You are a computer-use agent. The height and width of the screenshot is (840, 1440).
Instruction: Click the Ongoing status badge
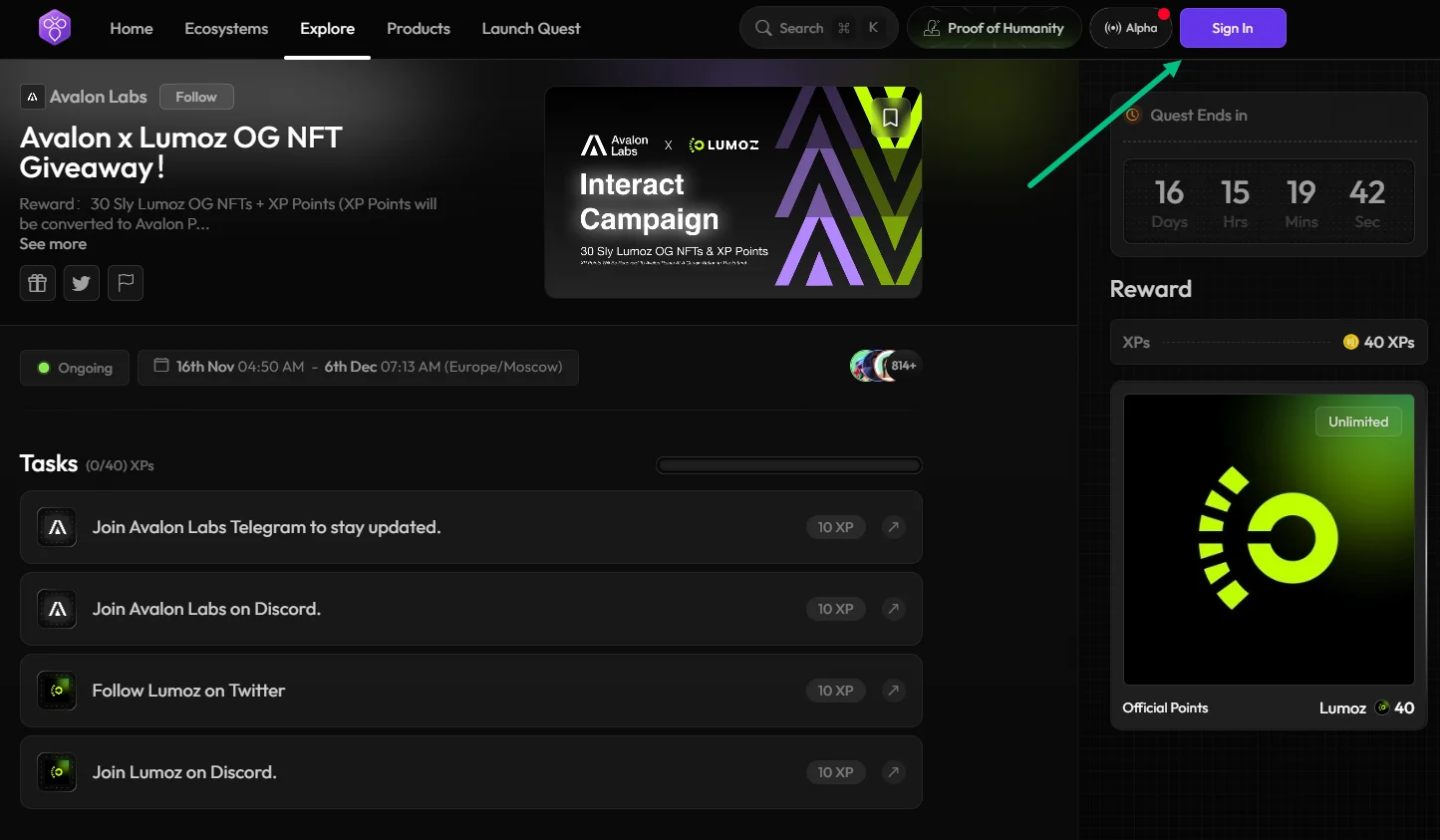click(x=75, y=368)
